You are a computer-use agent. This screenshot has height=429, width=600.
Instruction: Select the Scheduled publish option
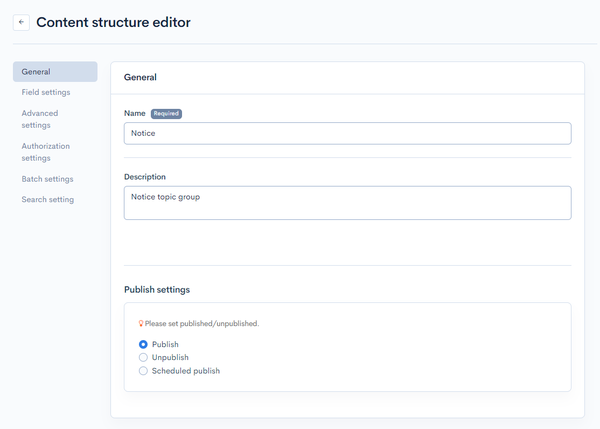click(x=143, y=371)
